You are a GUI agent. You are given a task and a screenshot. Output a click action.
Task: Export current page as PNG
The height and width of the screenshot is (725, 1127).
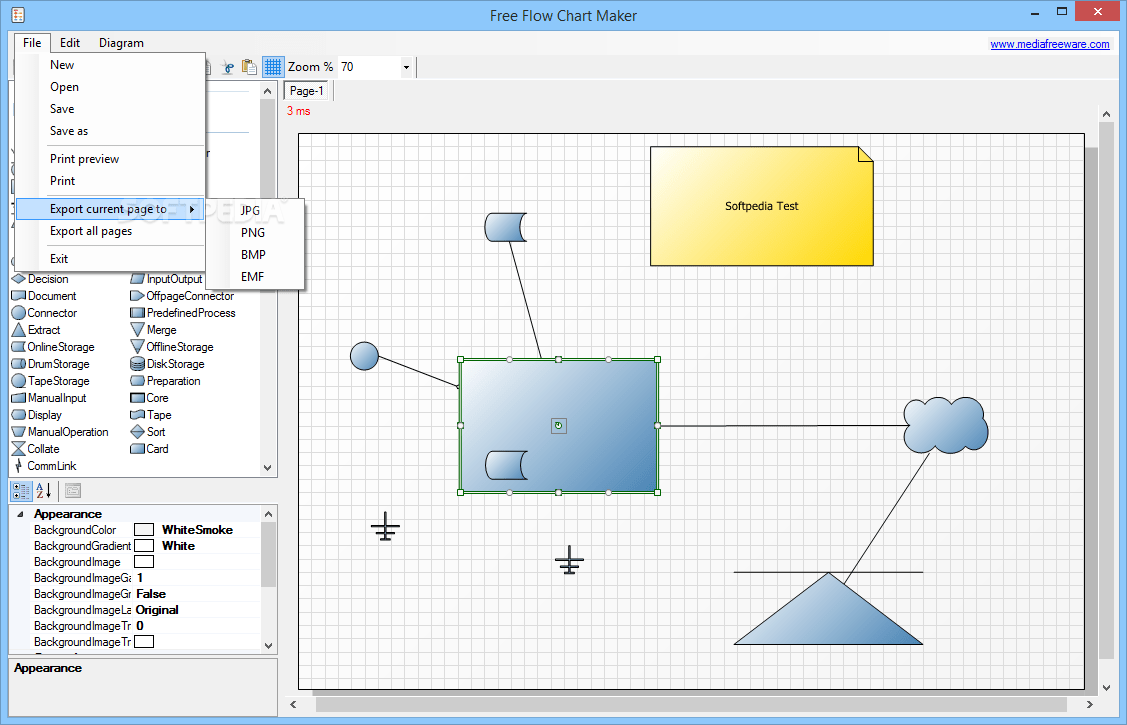click(252, 232)
